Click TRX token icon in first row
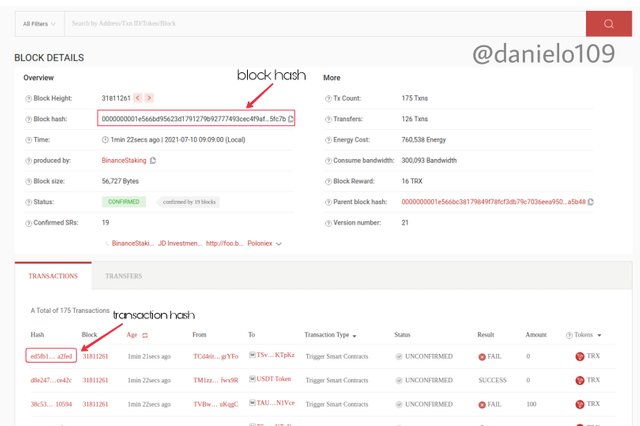The height and width of the screenshot is (426, 640). (580, 357)
